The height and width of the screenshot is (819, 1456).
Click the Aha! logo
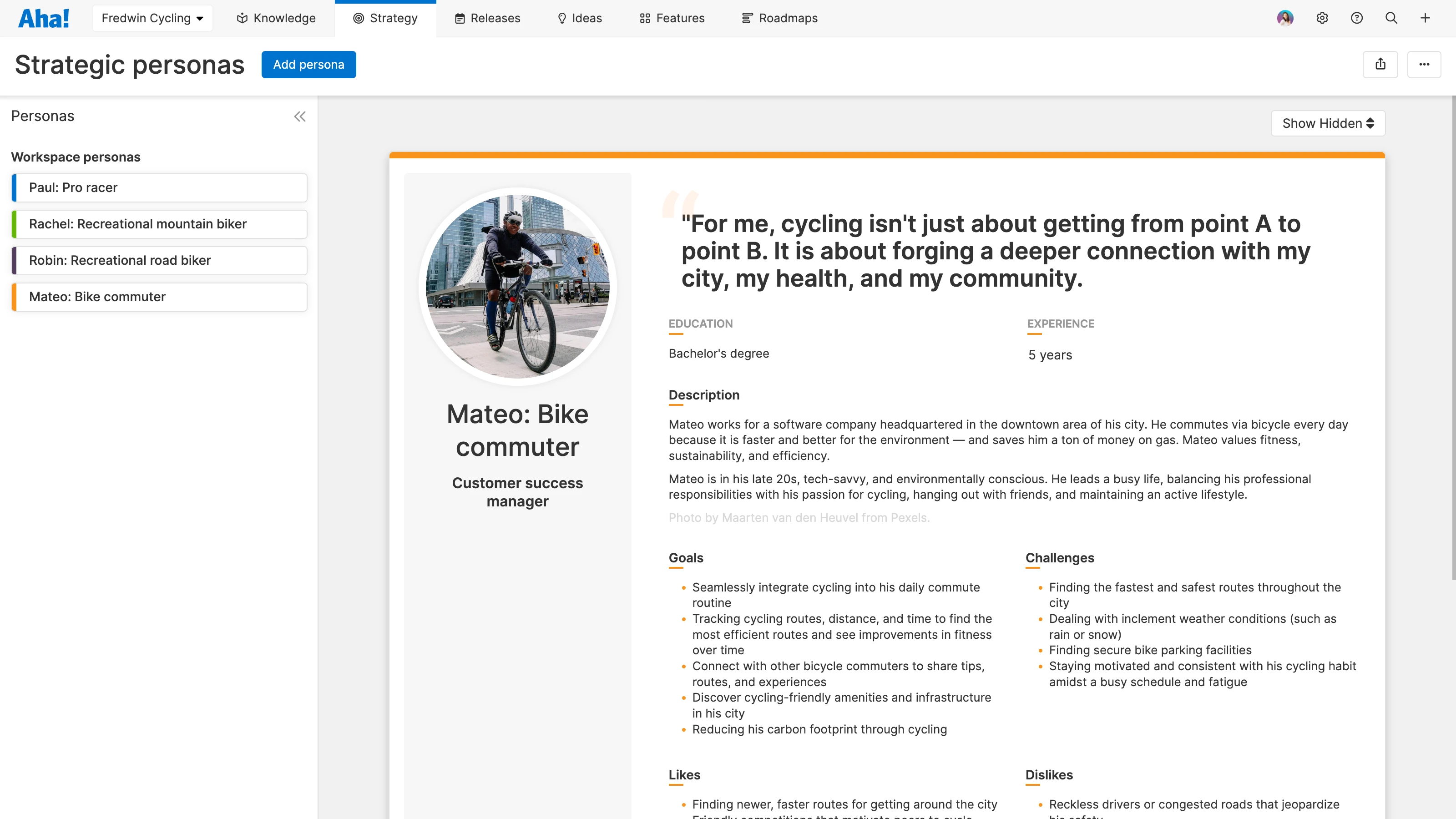(44, 18)
